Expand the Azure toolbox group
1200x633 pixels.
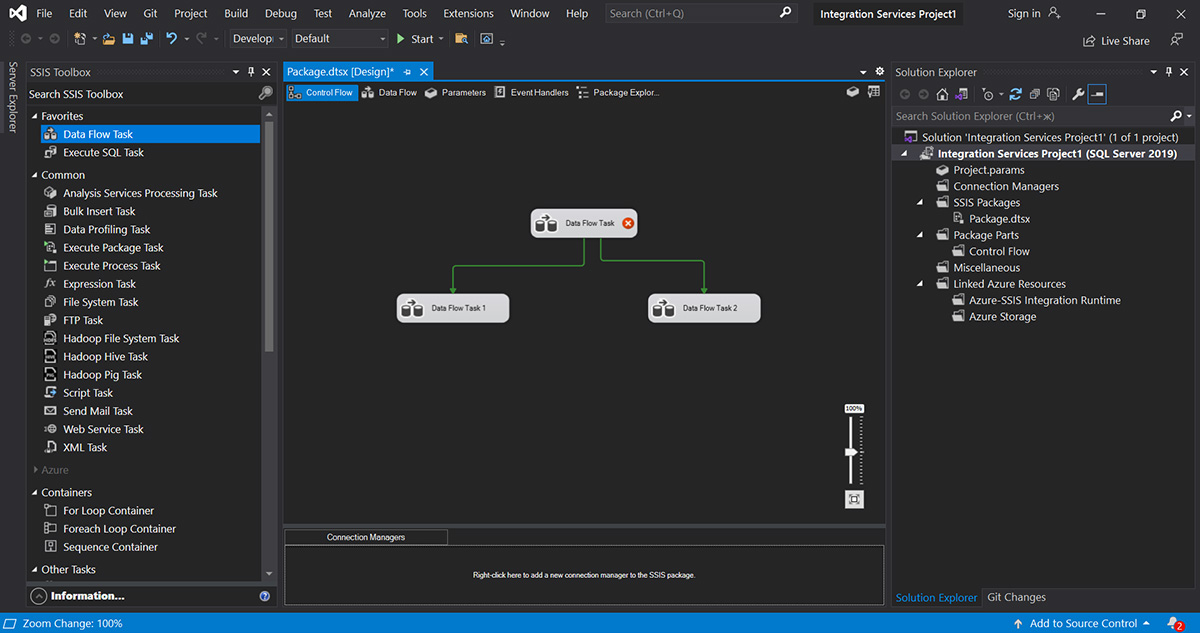[x=35, y=470]
